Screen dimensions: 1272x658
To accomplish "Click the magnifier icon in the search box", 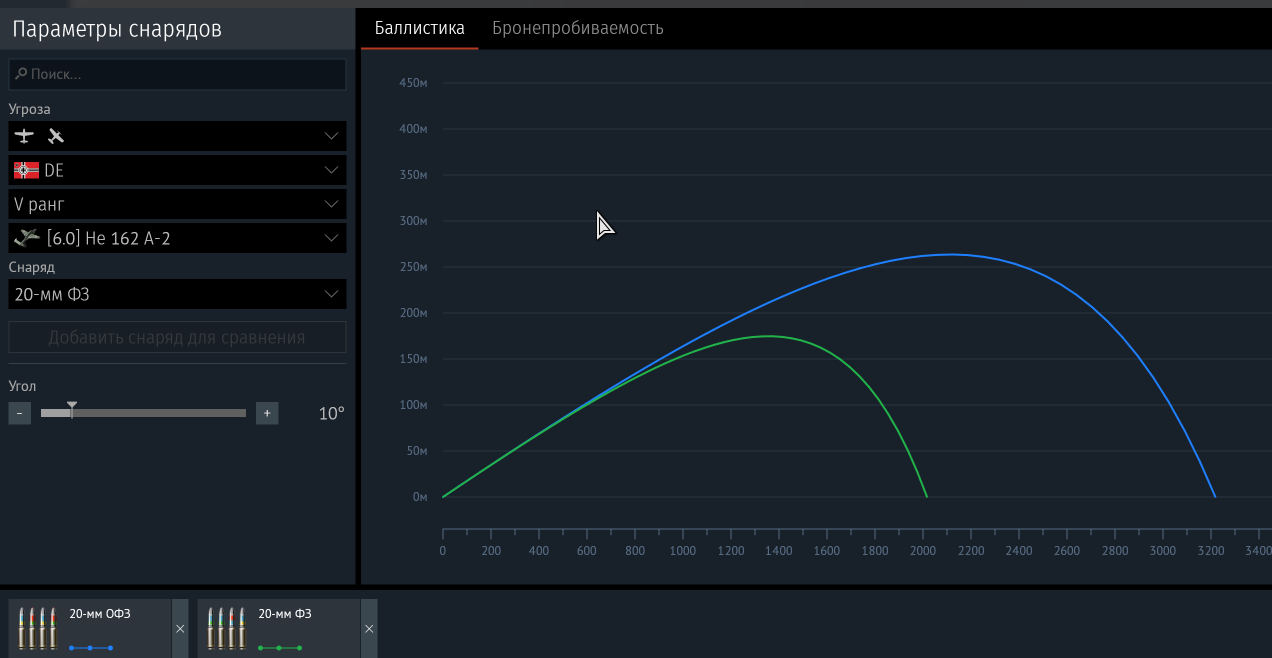I will (x=21, y=74).
